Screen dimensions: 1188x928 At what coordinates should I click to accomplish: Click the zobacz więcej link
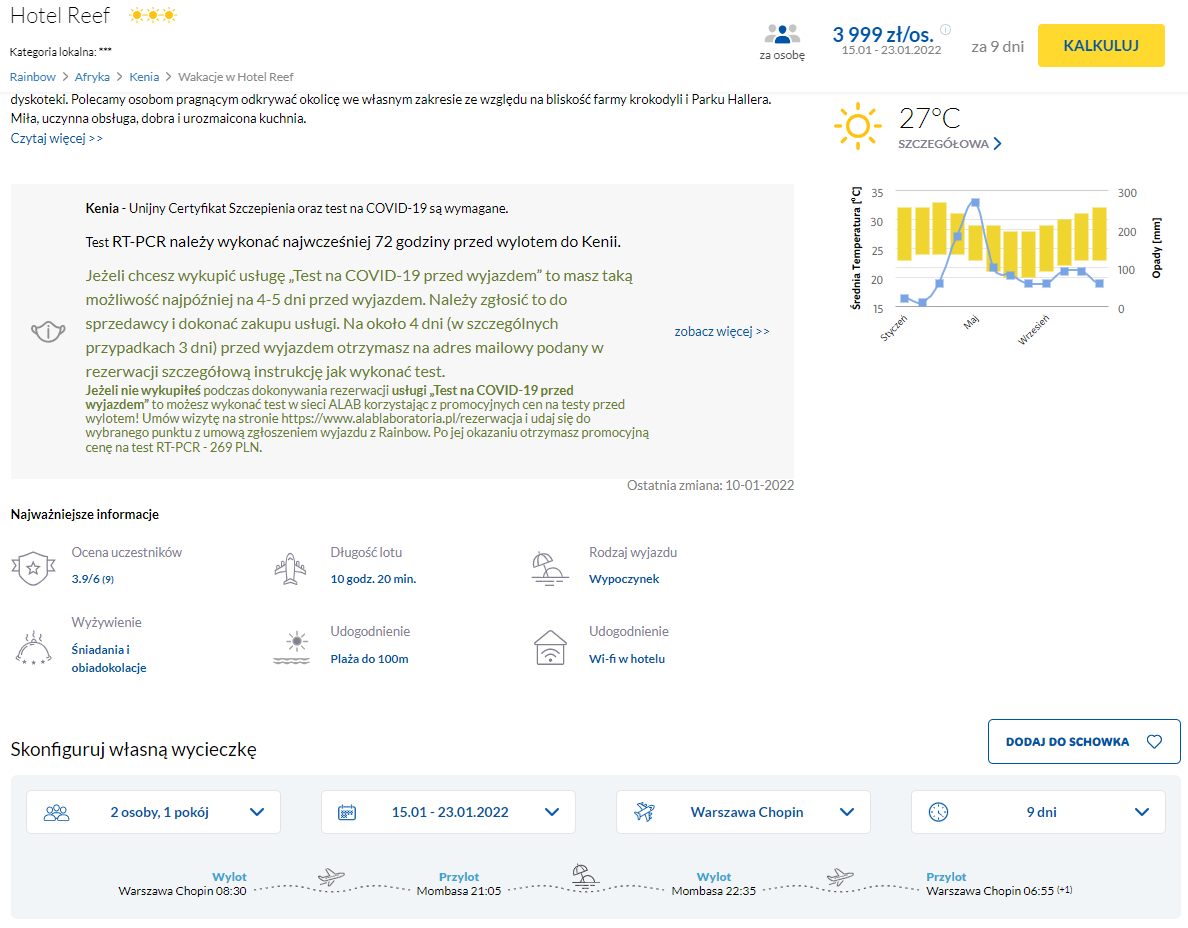722,331
